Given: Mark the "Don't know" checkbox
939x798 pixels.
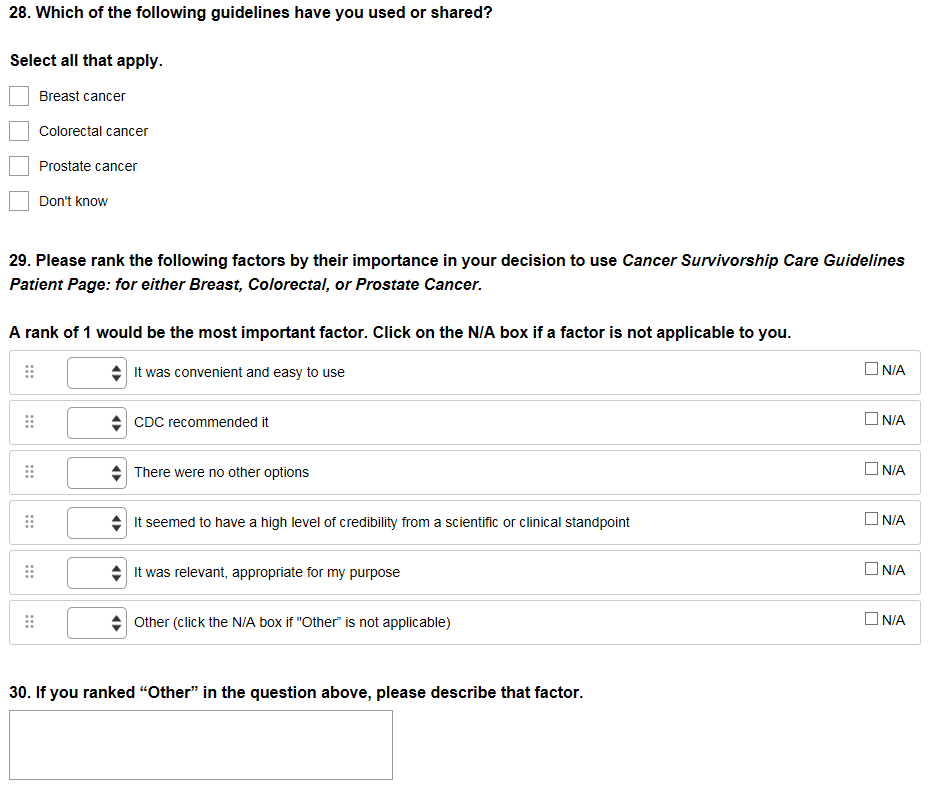Looking at the screenshot, I should 19,201.
